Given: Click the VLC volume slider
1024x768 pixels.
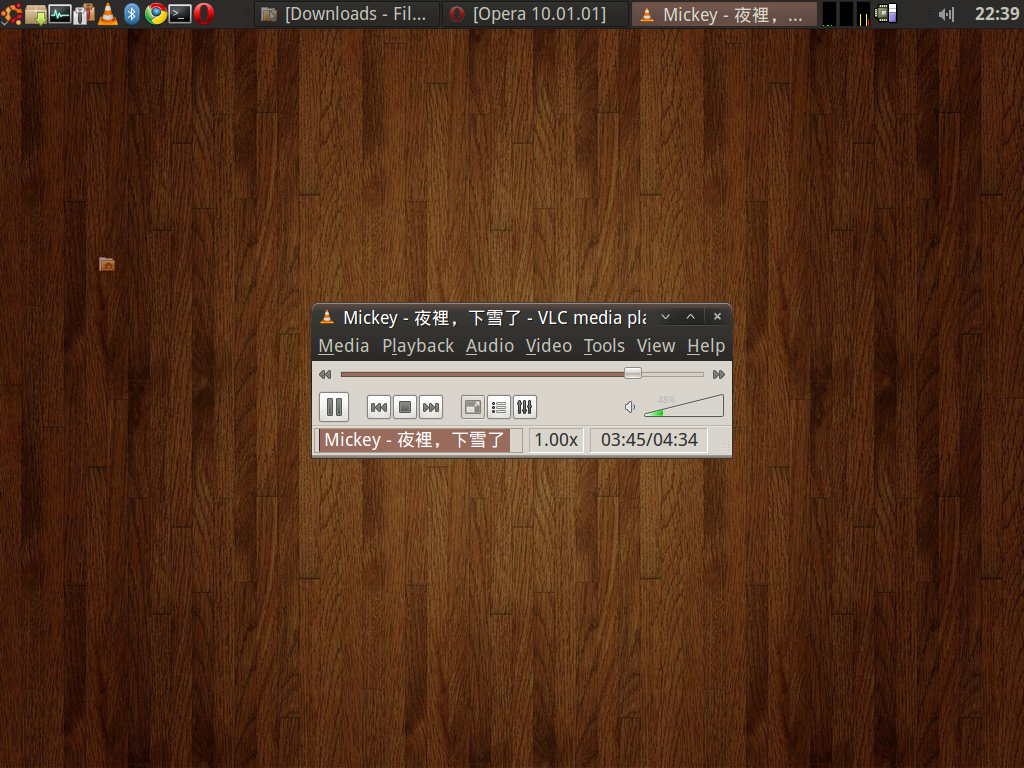Looking at the screenshot, I should click(x=684, y=406).
